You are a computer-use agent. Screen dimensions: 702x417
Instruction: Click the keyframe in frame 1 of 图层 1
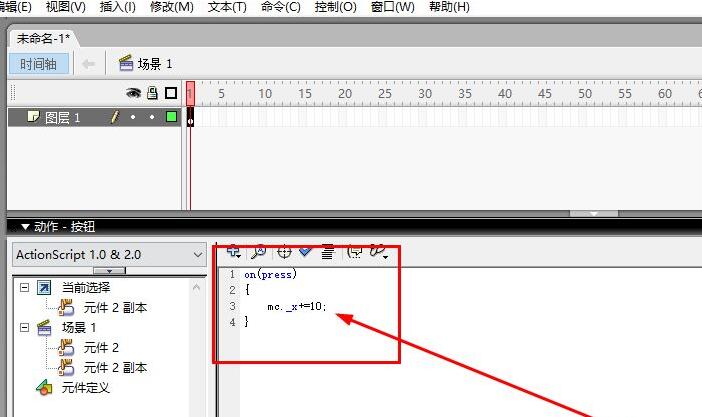(x=190, y=117)
